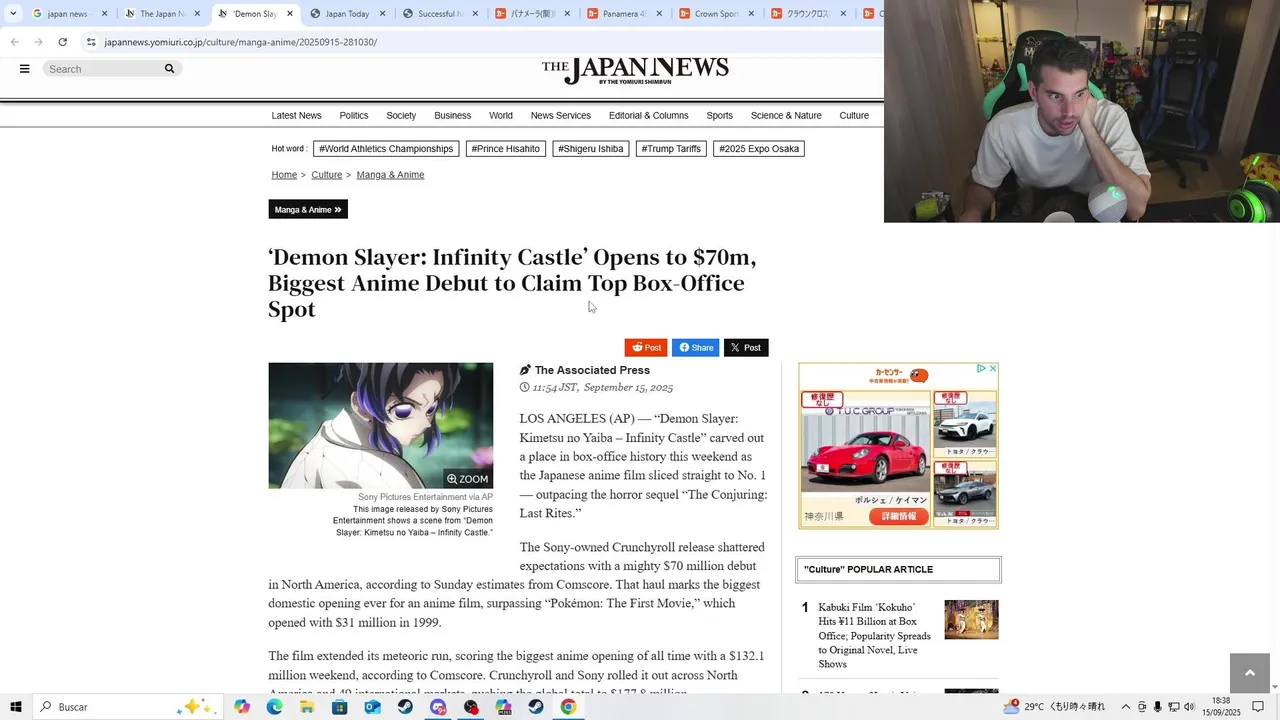Close the car ad with the X icon
The image size is (1280, 720).
993,369
